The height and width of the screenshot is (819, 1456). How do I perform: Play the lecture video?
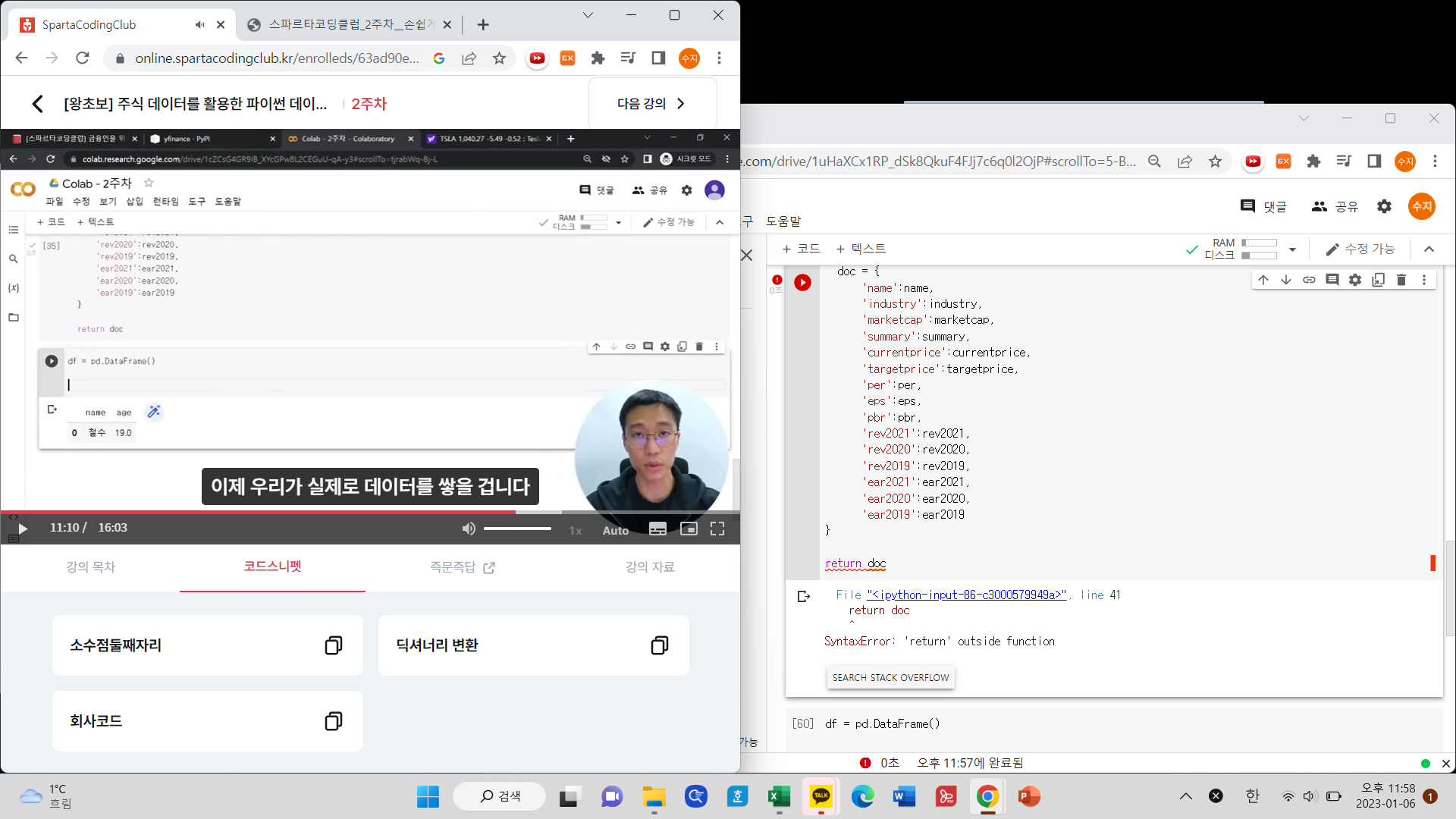(x=23, y=529)
